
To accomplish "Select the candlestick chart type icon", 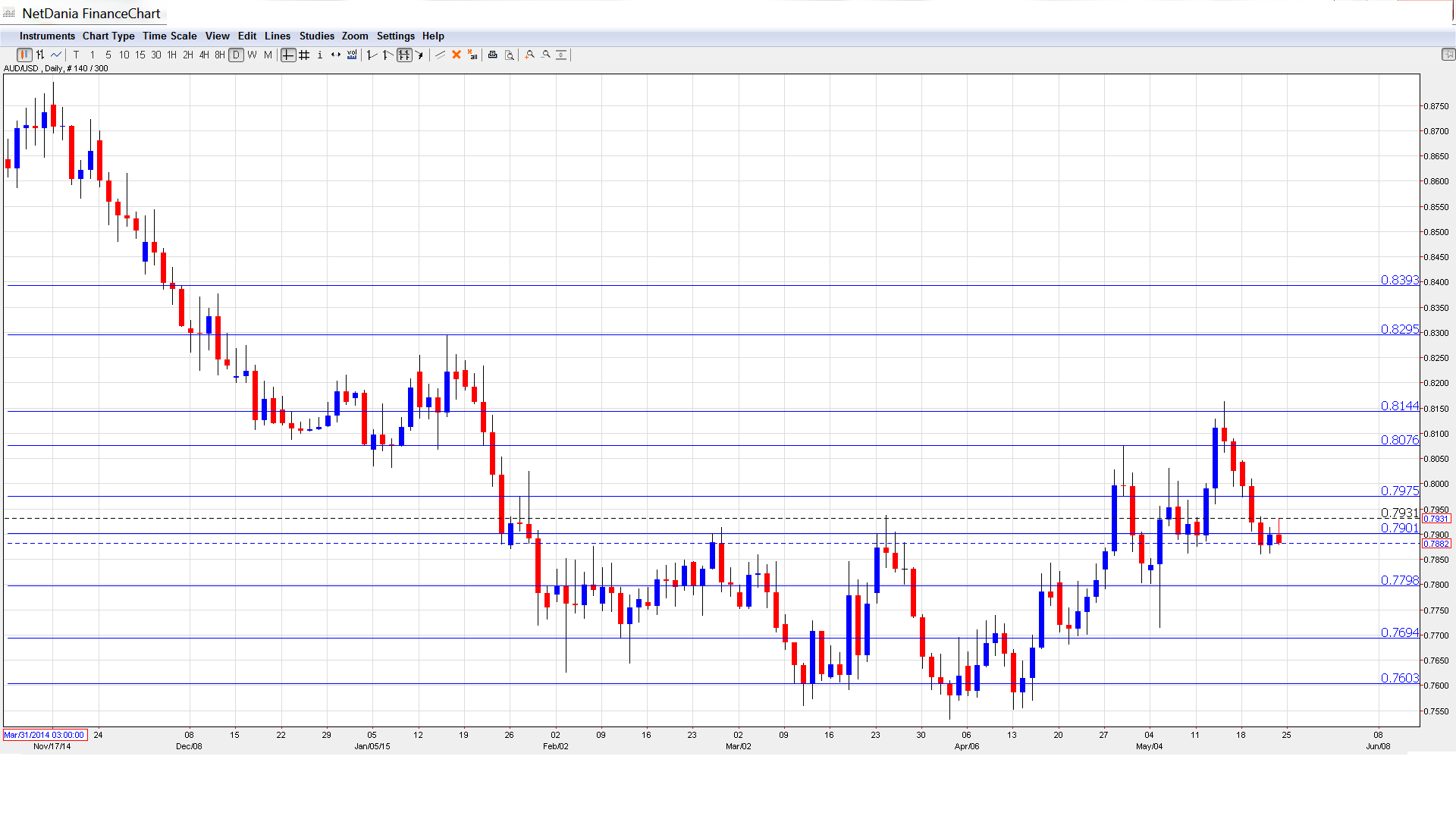I will click(x=24, y=55).
